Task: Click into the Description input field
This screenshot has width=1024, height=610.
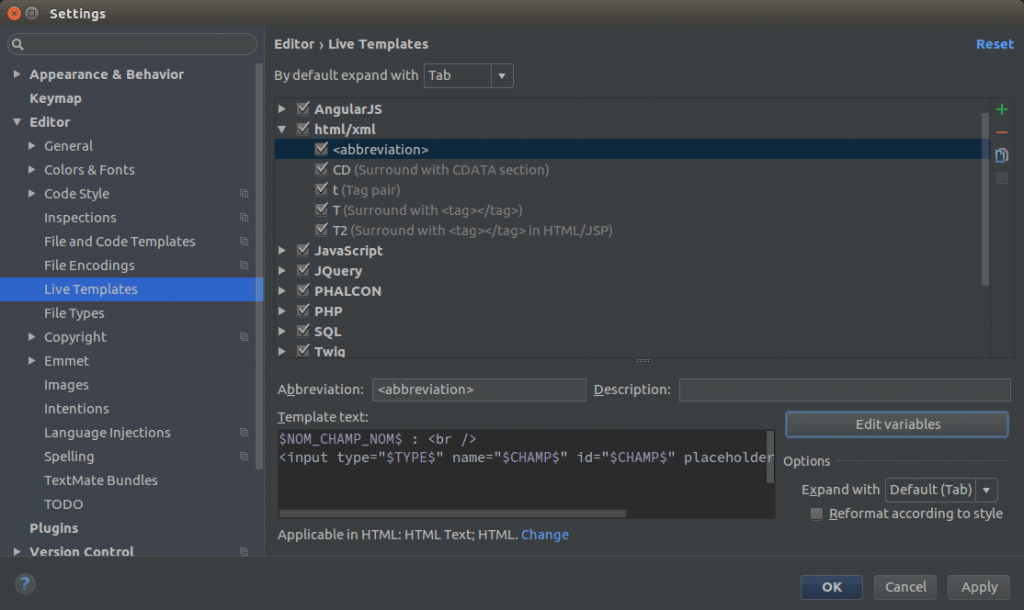Action: pos(844,390)
